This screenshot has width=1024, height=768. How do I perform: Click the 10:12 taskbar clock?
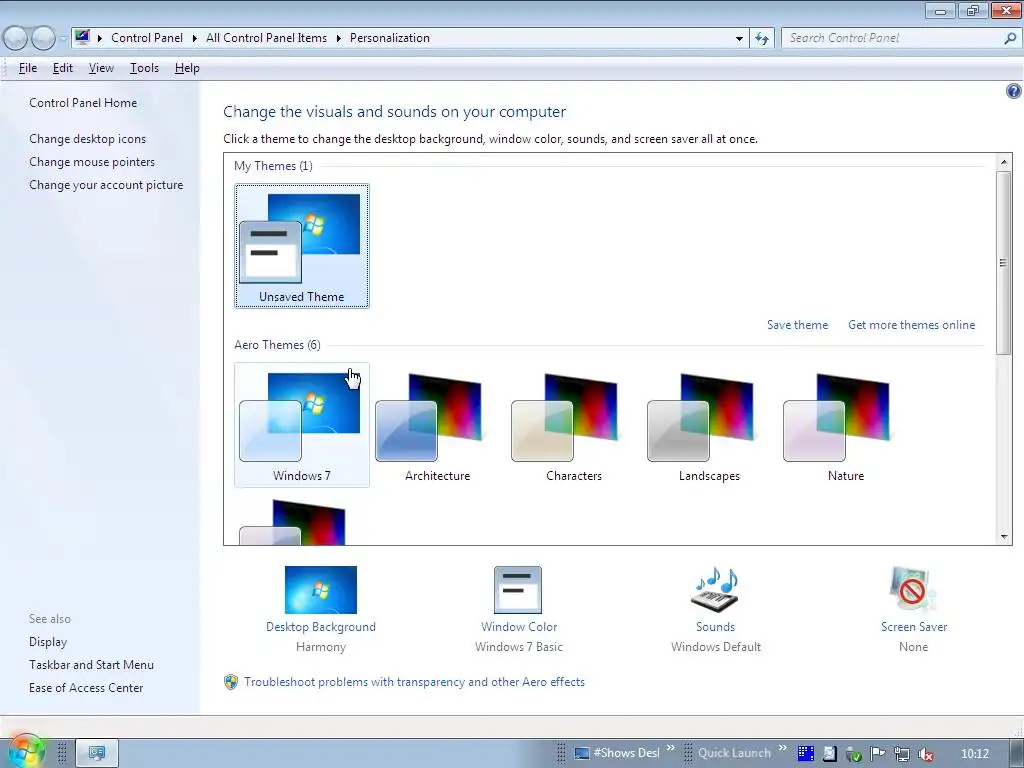pyautogui.click(x=975, y=754)
